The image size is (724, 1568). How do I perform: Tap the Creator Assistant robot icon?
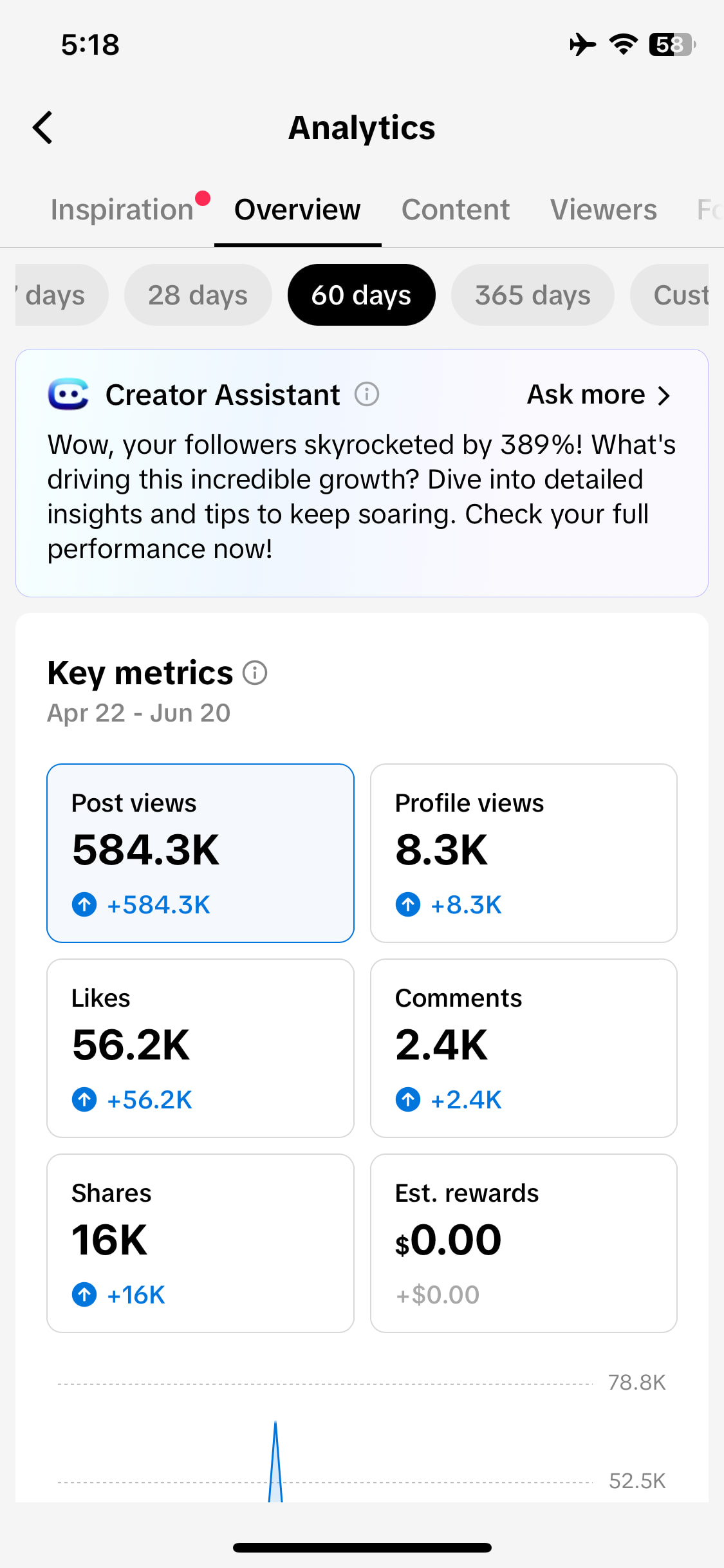click(68, 394)
